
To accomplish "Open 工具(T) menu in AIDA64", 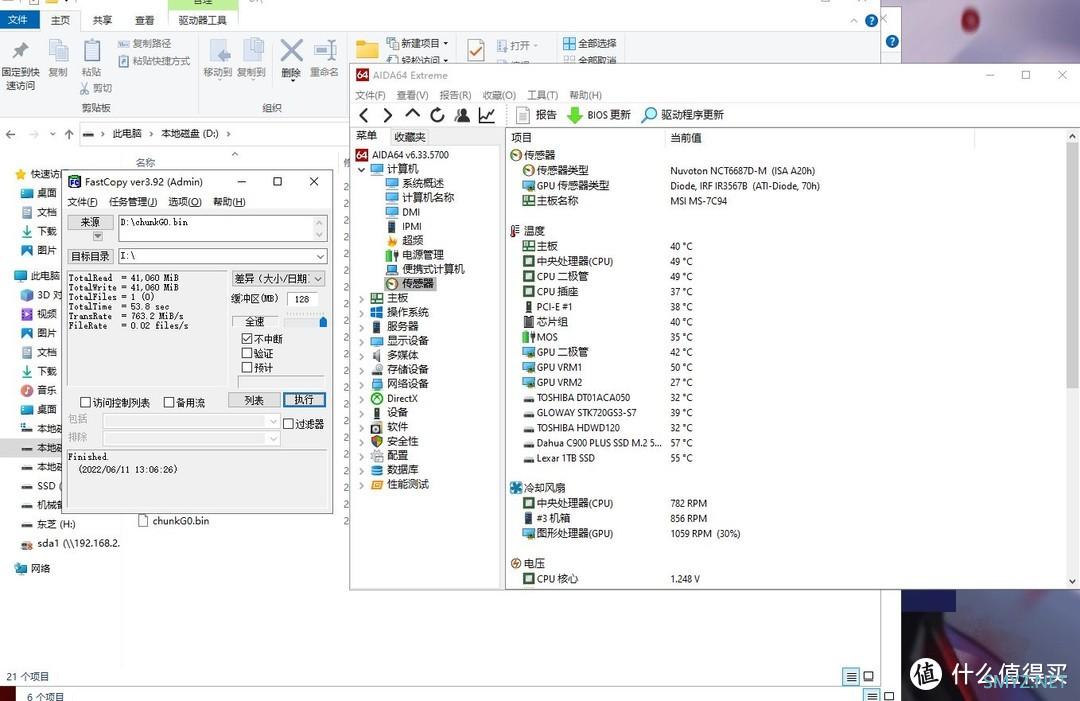I will click(543, 95).
